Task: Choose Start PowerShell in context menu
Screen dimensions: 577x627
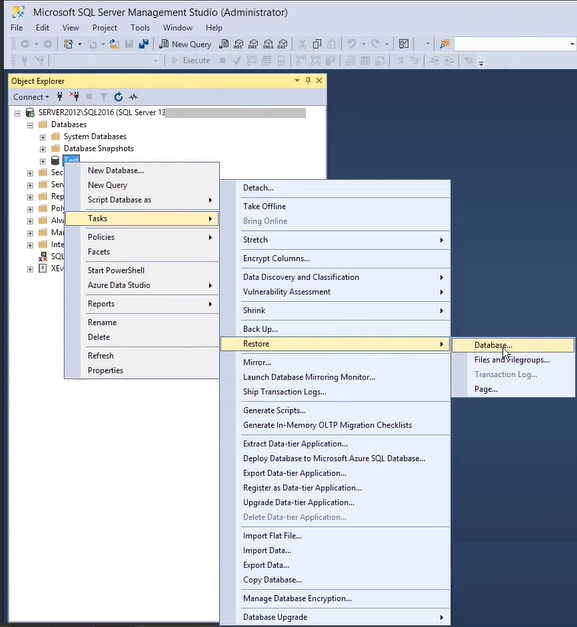Action: tap(142, 270)
